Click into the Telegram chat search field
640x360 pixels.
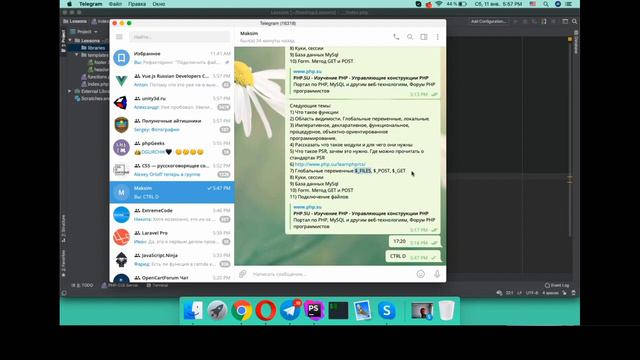coord(180,37)
